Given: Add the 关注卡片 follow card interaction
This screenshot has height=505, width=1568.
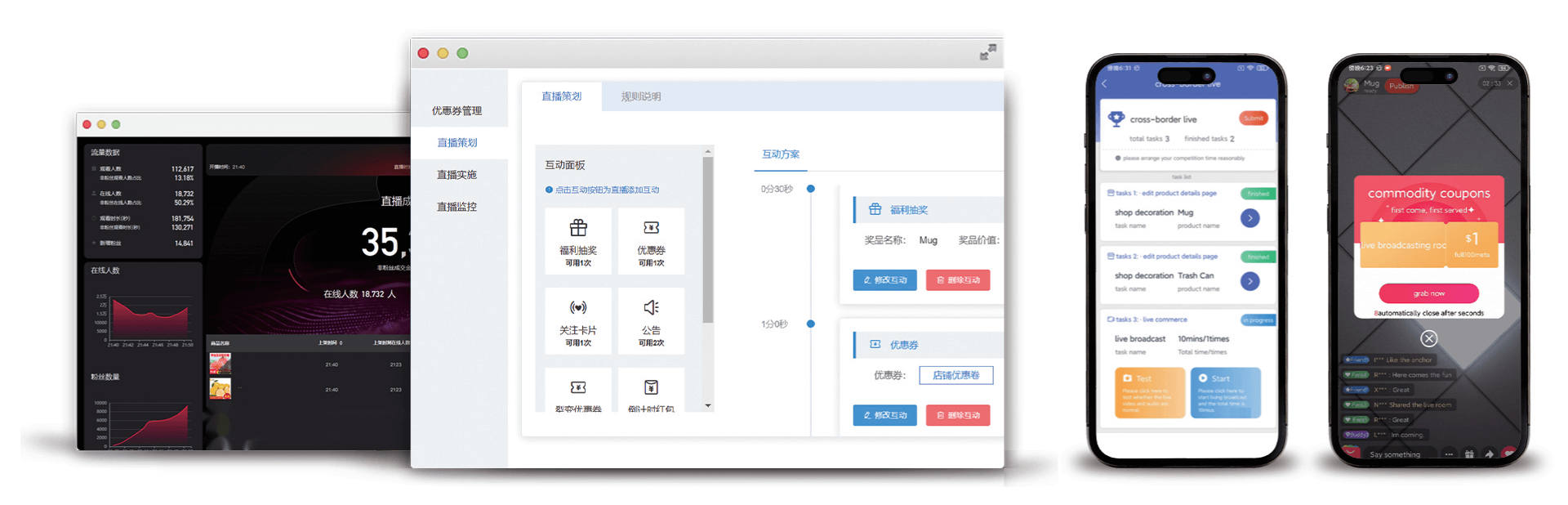Looking at the screenshot, I should pos(577,320).
